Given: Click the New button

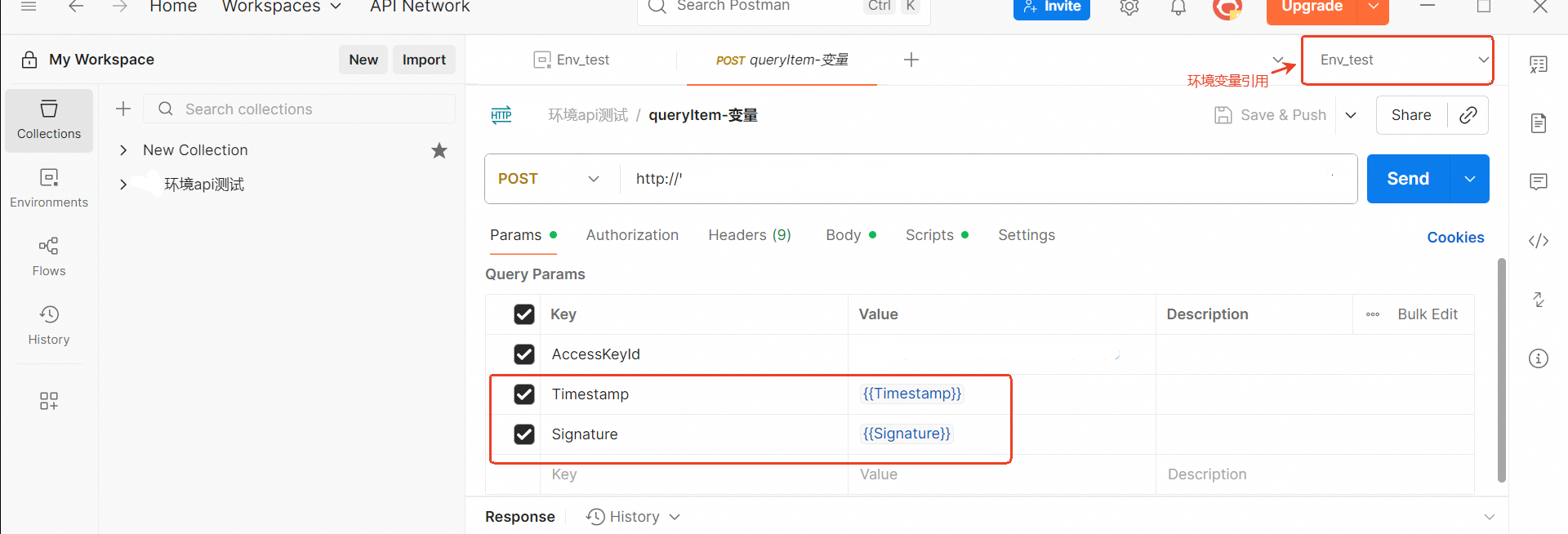Looking at the screenshot, I should pyautogui.click(x=363, y=60).
